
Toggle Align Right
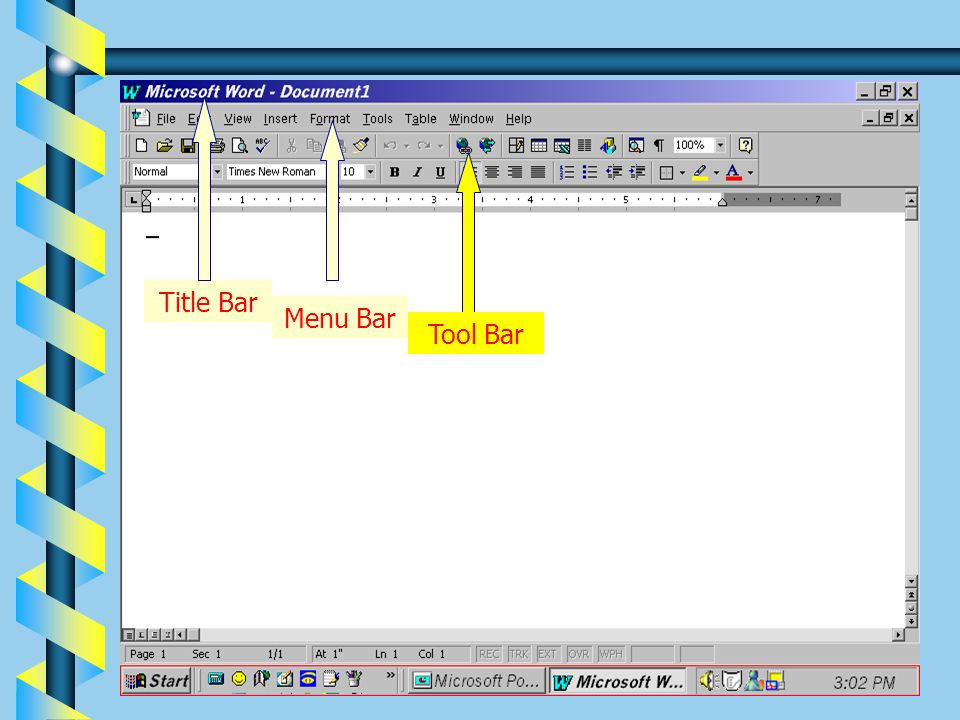(x=515, y=172)
